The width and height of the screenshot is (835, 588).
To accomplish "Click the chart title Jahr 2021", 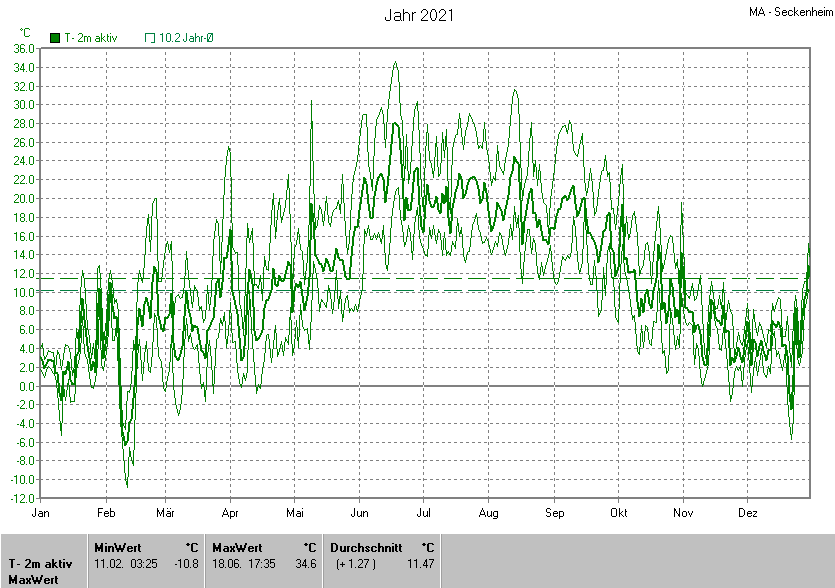I will coord(419,15).
